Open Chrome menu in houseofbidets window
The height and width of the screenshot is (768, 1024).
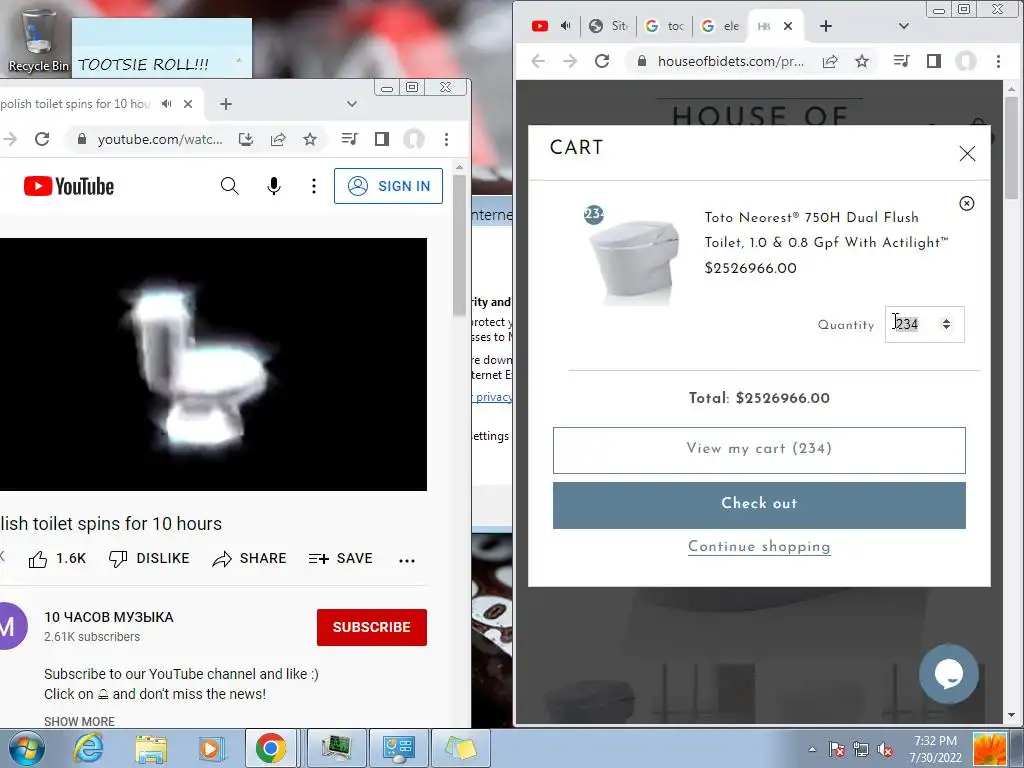click(x=998, y=61)
